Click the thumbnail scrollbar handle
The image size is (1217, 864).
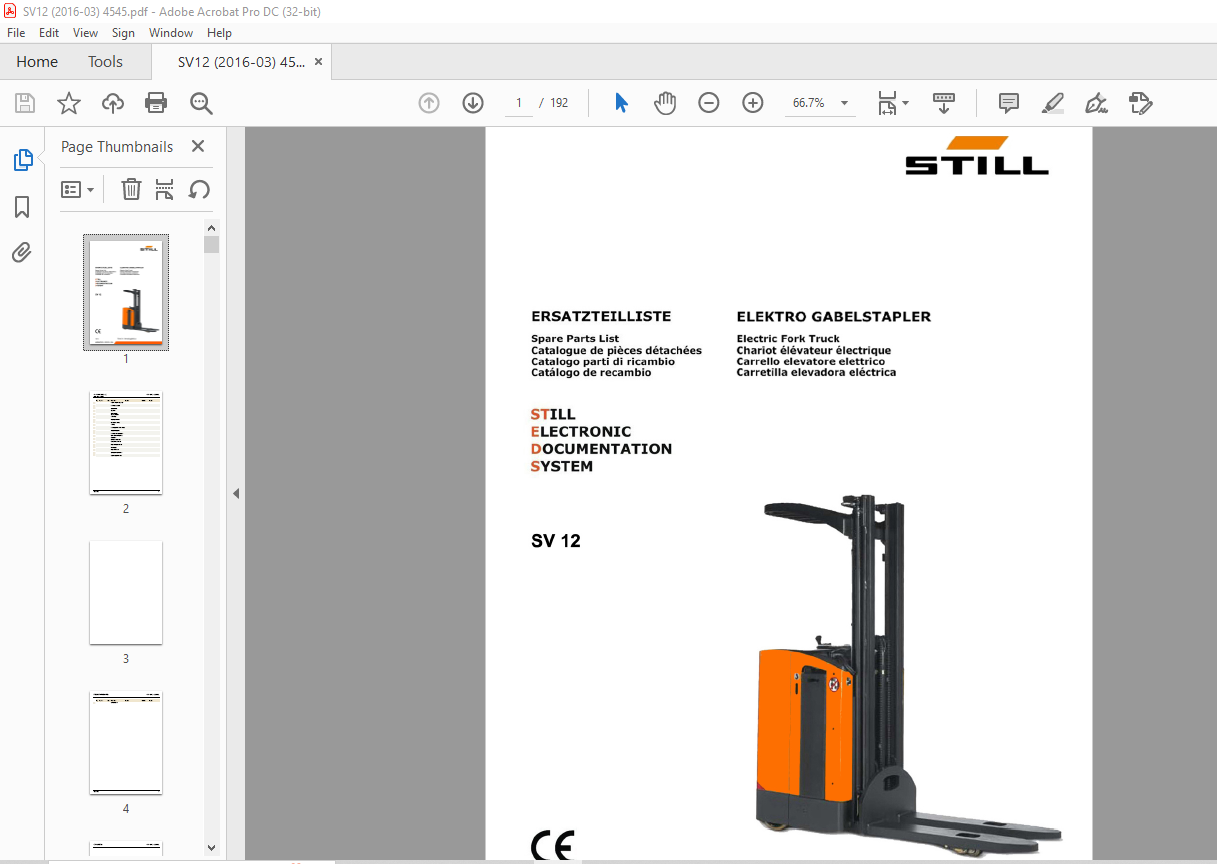click(211, 244)
